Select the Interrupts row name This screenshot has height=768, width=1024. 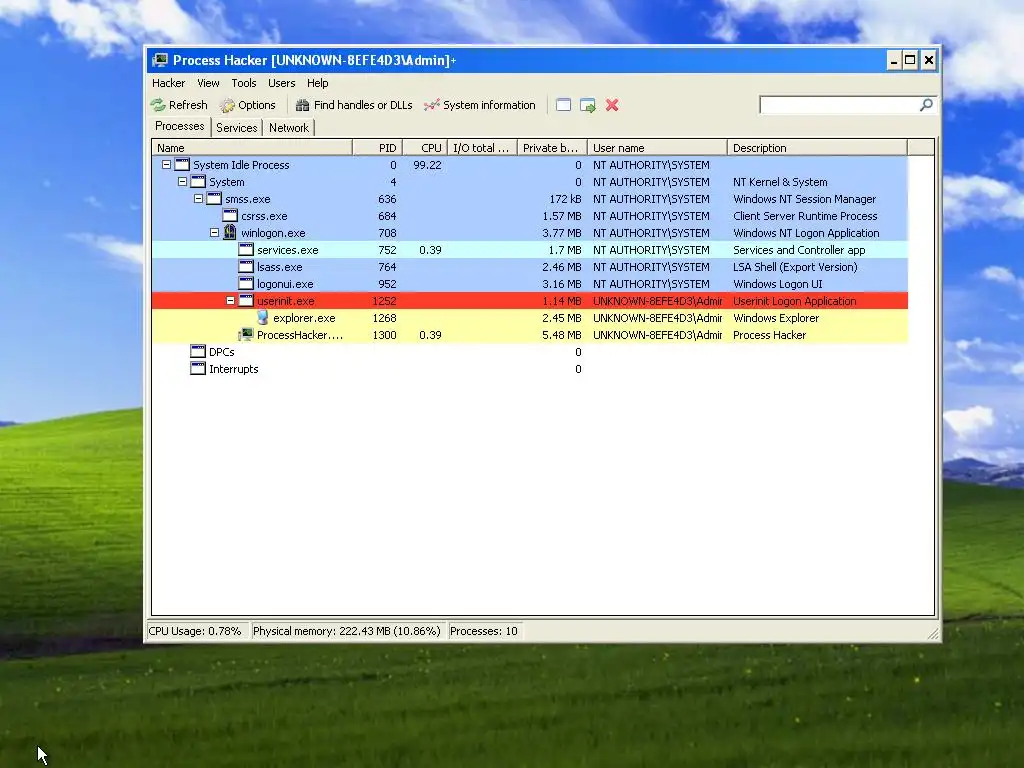(x=233, y=369)
